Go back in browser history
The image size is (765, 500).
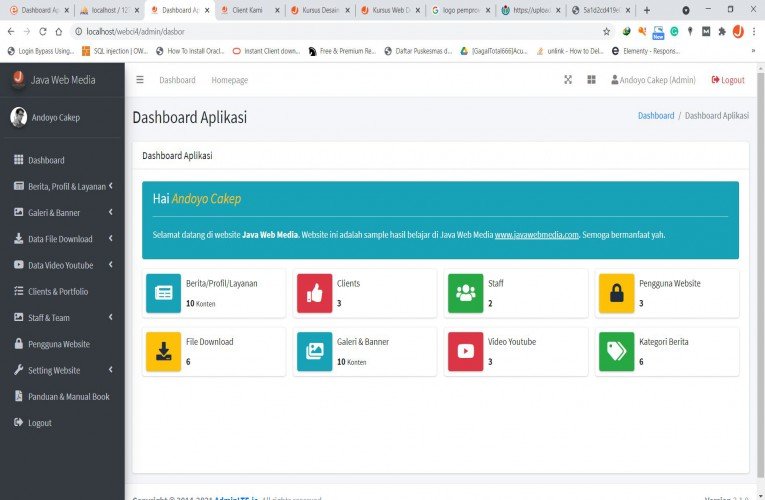coord(11,32)
